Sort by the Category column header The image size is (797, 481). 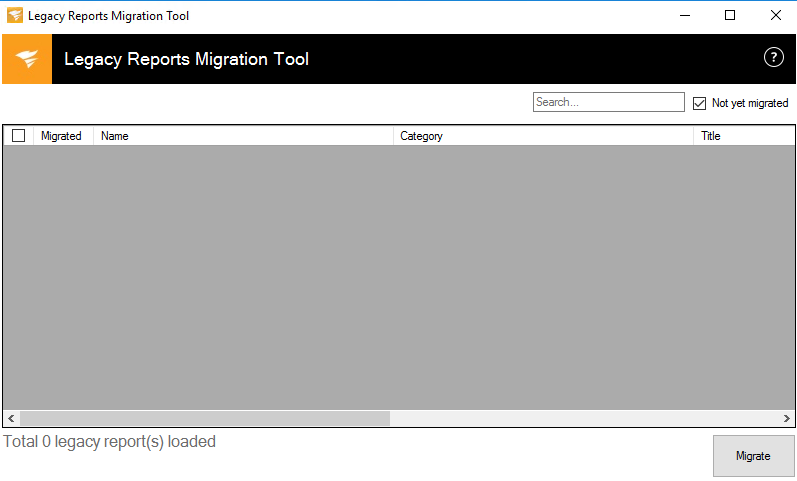pyautogui.click(x=543, y=136)
